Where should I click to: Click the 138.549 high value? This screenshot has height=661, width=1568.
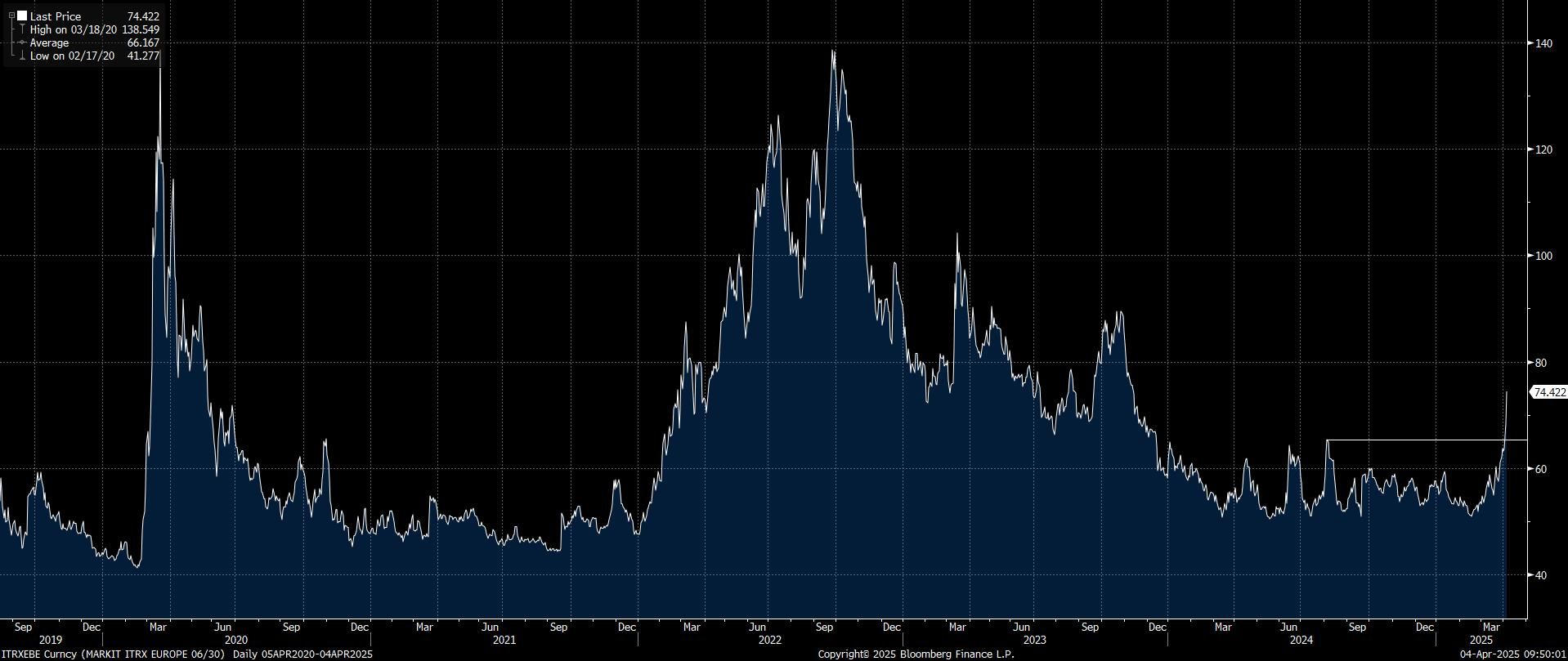141,29
